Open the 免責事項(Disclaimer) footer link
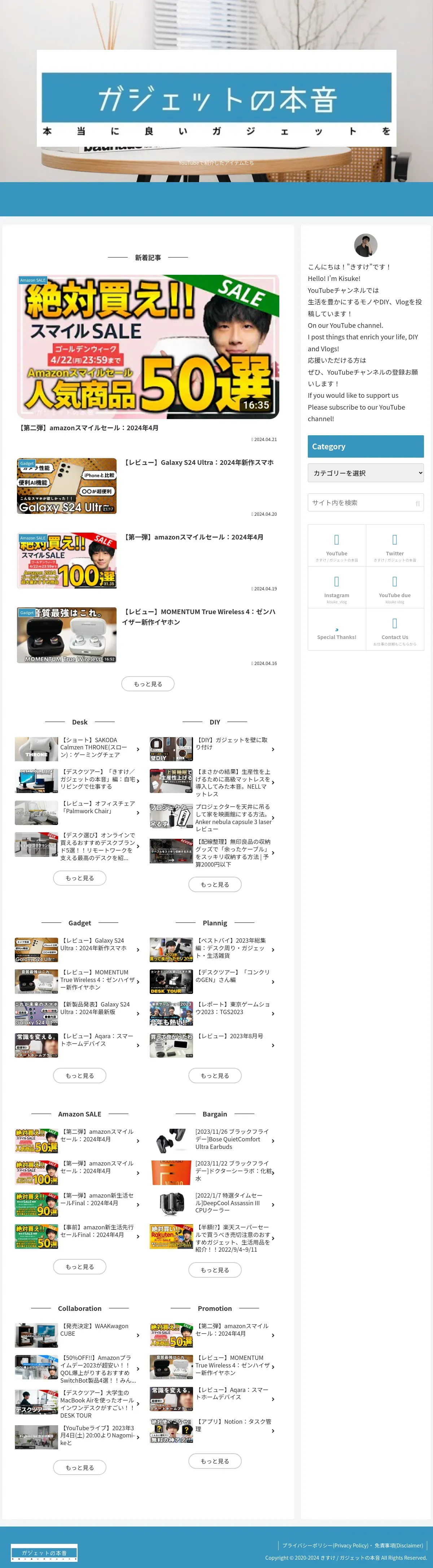The image size is (433, 1568). [x=398, y=1545]
